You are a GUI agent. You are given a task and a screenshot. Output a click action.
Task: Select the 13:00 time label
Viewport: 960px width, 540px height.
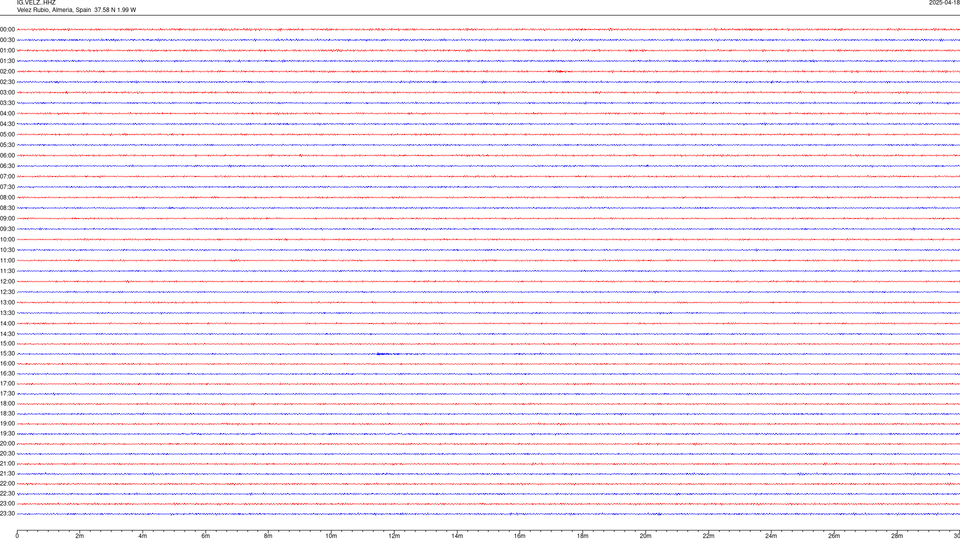point(7,302)
